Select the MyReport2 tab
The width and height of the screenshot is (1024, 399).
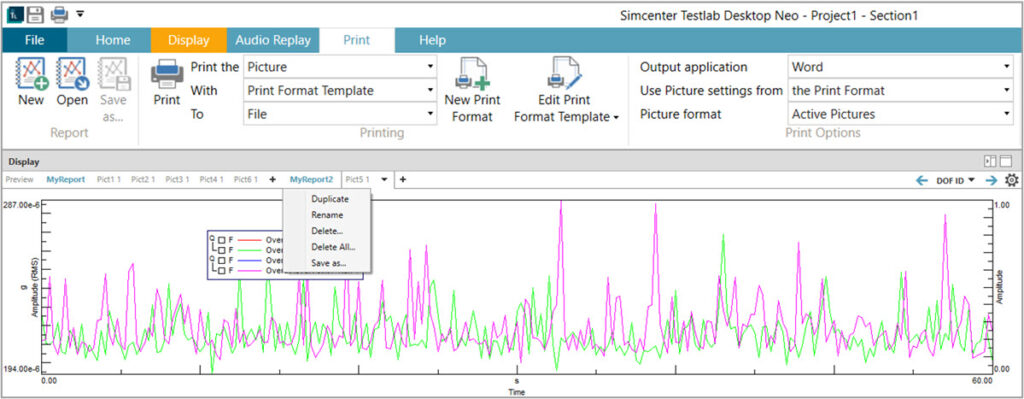pos(312,180)
